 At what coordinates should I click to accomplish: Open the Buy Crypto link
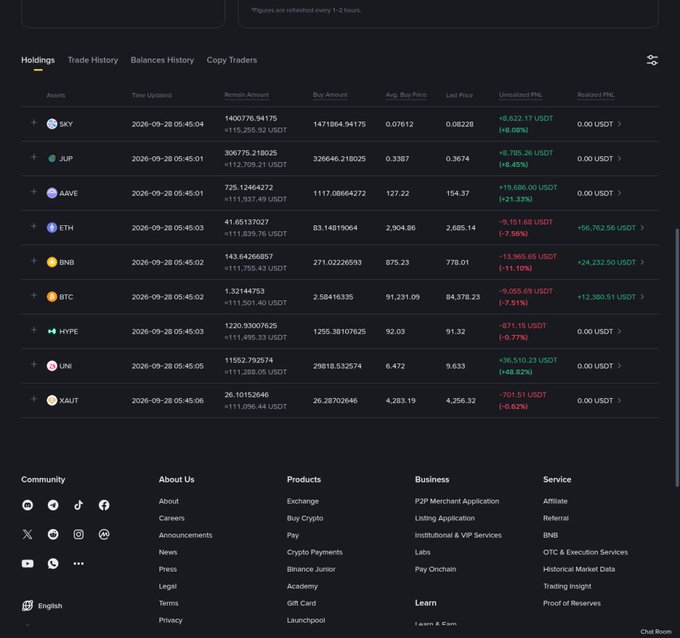[x=305, y=518]
